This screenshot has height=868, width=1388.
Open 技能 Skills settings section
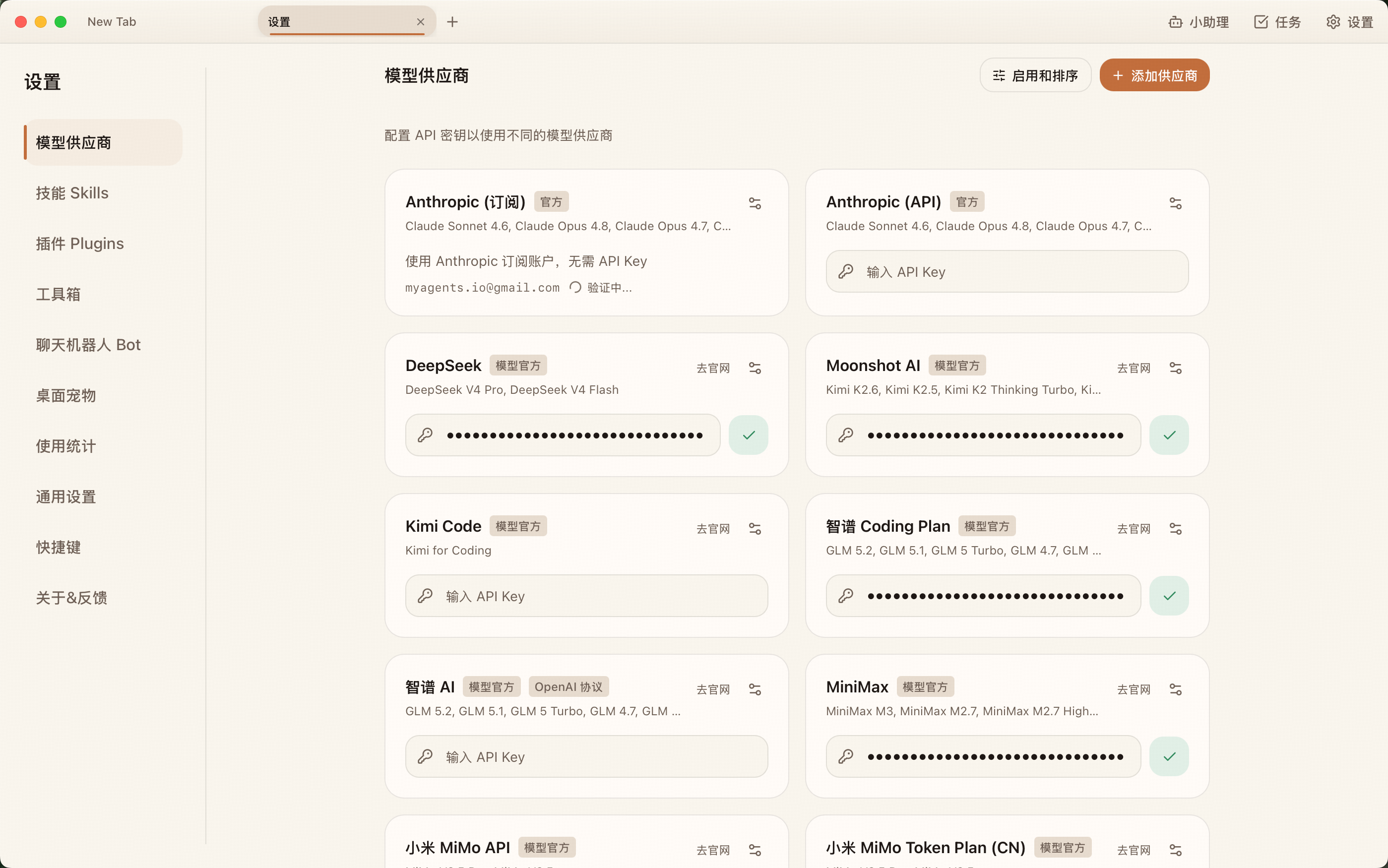tap(103, 193)
